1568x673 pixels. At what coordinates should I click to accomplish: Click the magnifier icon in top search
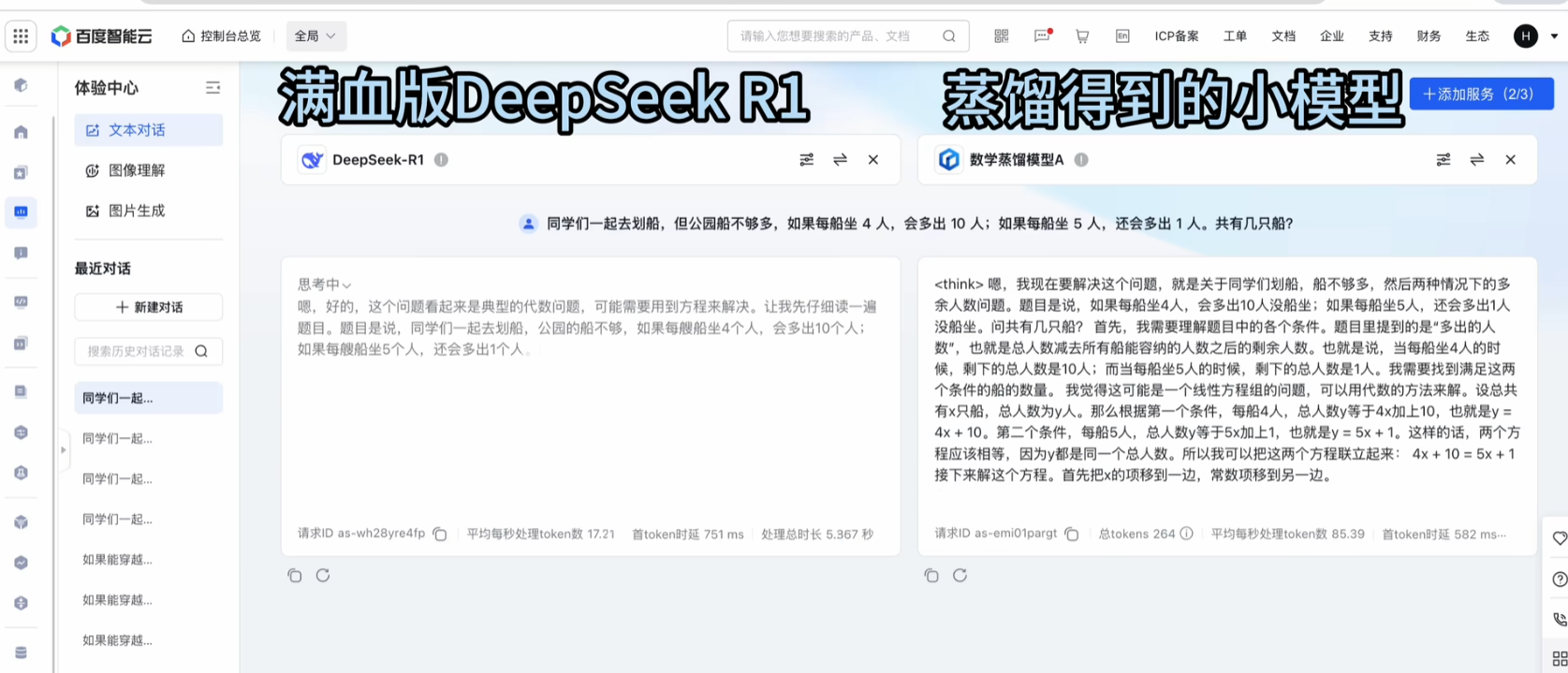pyautogui.click(x=949, y=36)
